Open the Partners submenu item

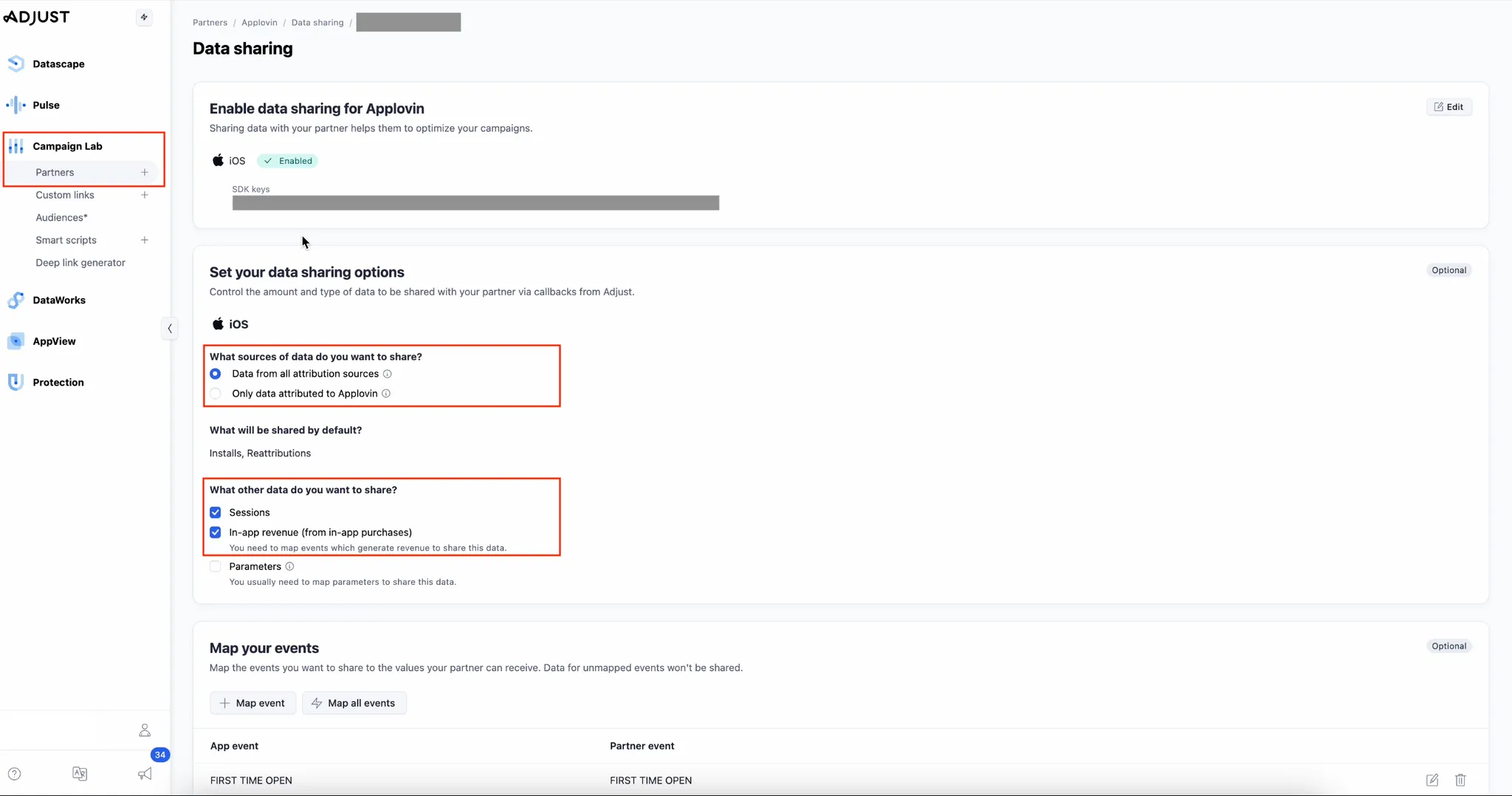55,172
